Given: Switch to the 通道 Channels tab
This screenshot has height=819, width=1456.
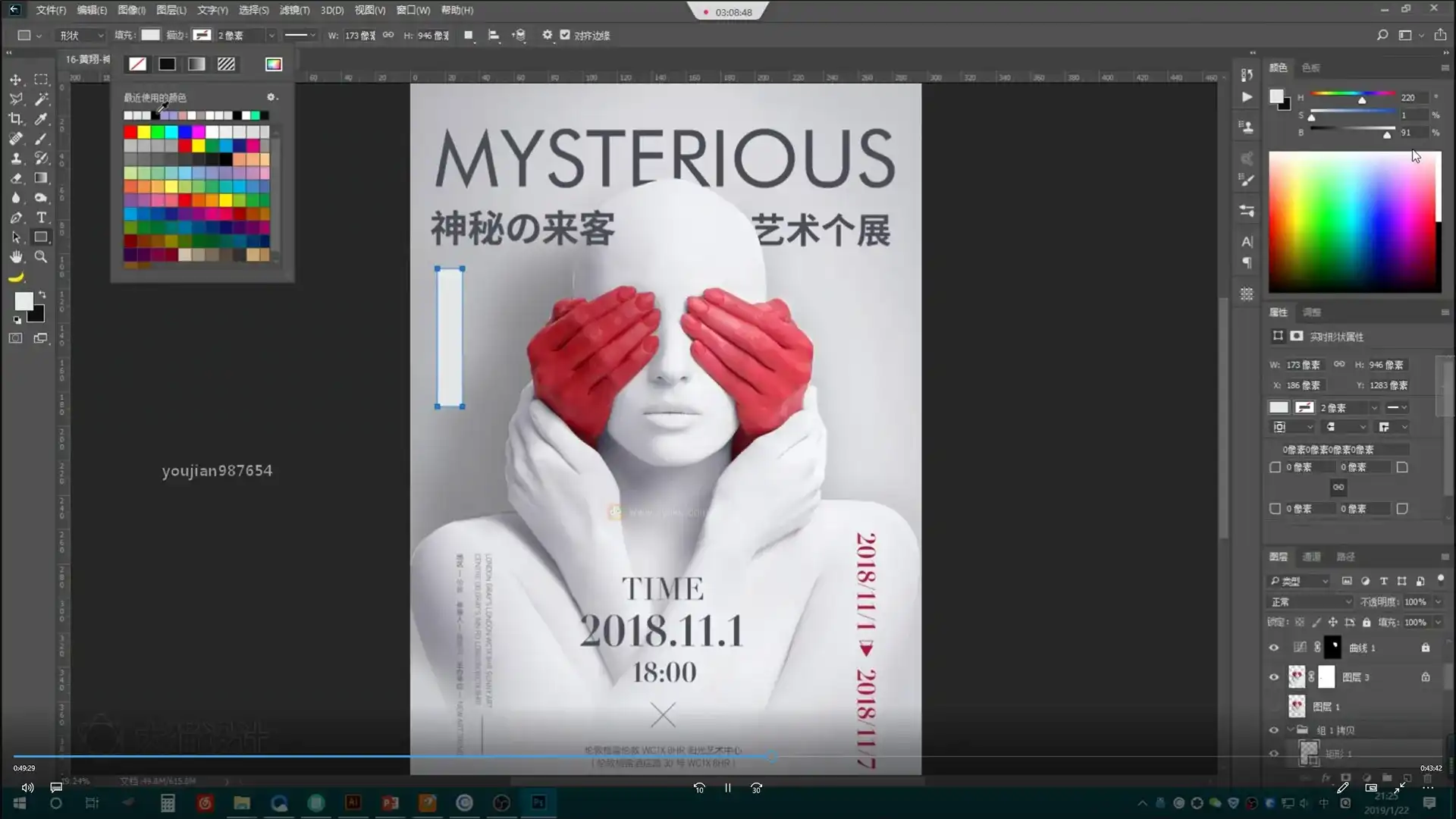Looking at the screenshot, I should (1312, 556).
